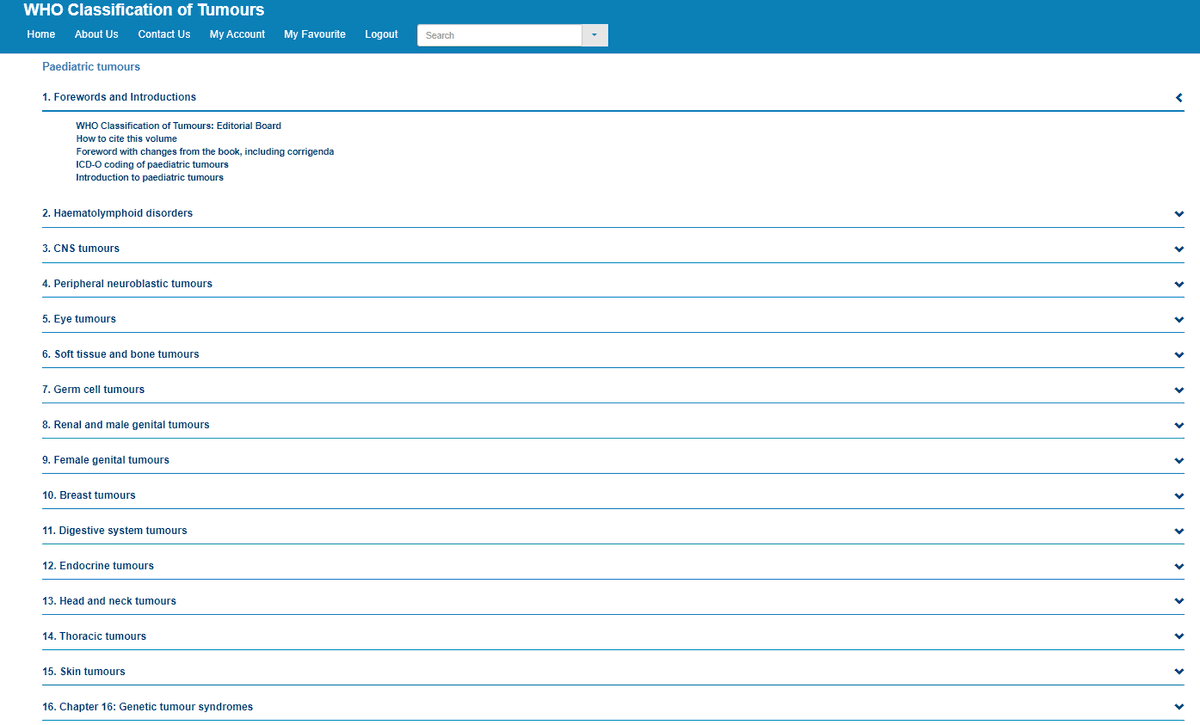Open About Us page
This screenshot has width=1200, height=725.
tap(96, 34)
